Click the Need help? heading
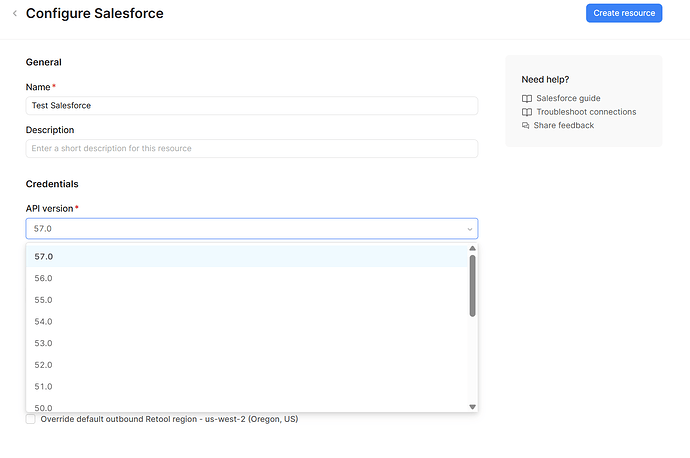The width and height of the screenshot is (690, 458). (x=545, y=80)
